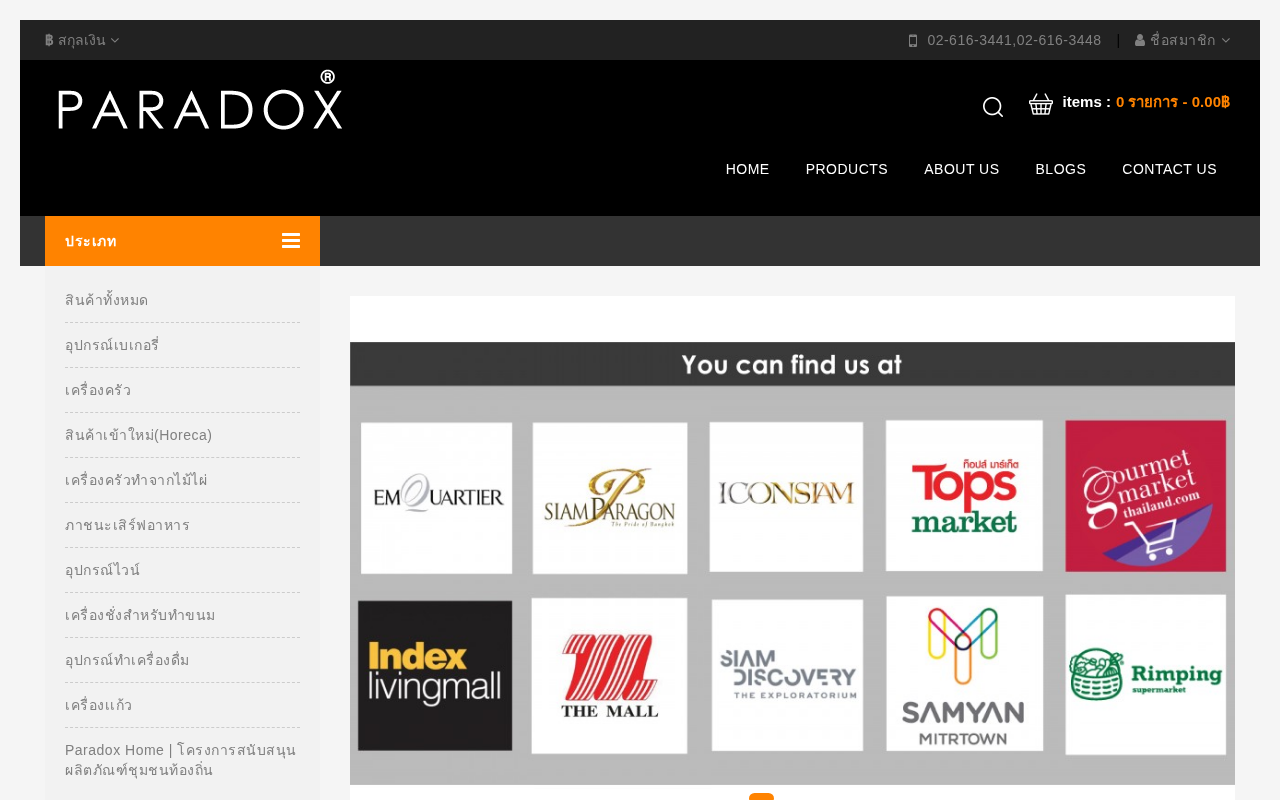Click the Siam Paragon logo tile
This screenshot has width=1280, height=800.
[x=610, y=498]
